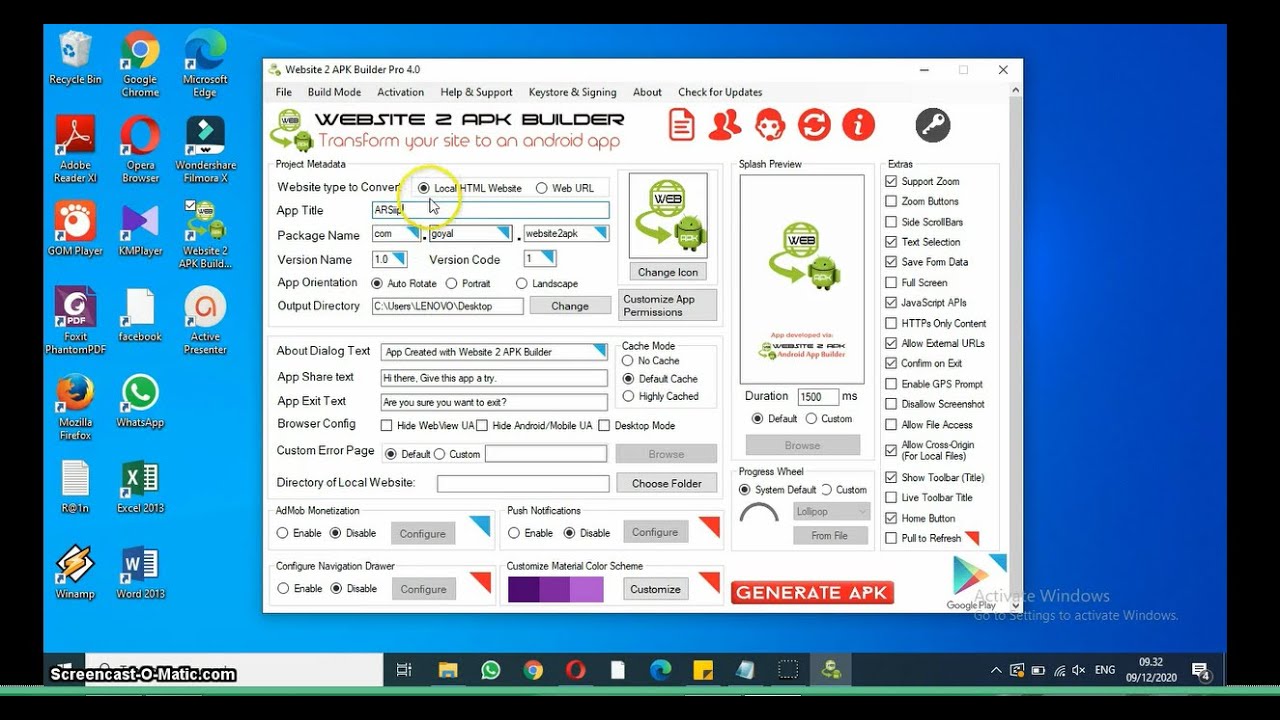1280x720 pixels.
Task: Expand the About Dialog Text dropdown
Action: coord(598,351)
